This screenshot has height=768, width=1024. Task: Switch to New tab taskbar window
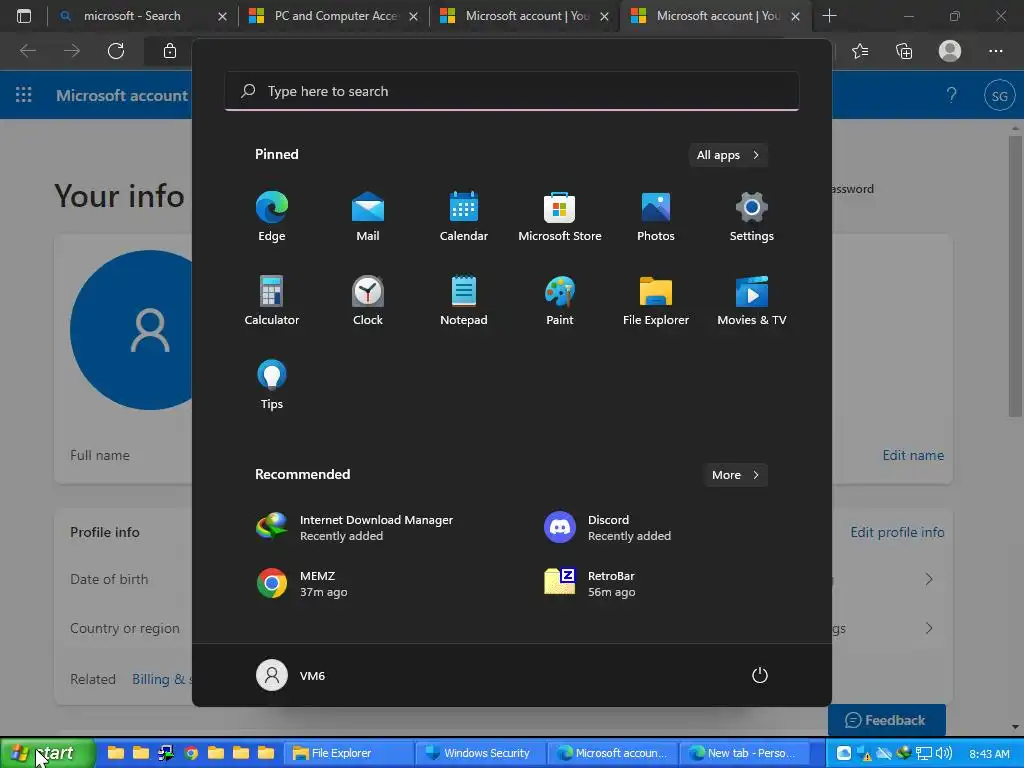(744, 753)
